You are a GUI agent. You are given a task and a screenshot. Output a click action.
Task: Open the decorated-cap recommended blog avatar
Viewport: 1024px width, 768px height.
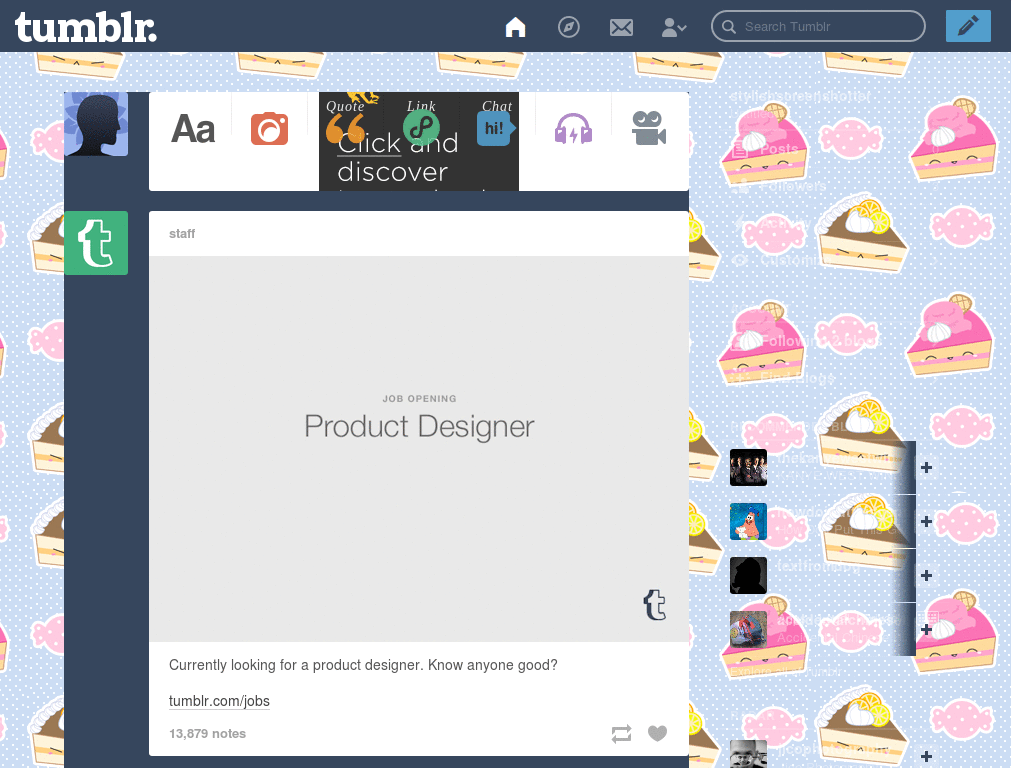pyautogui.click(x=748, y=629)
